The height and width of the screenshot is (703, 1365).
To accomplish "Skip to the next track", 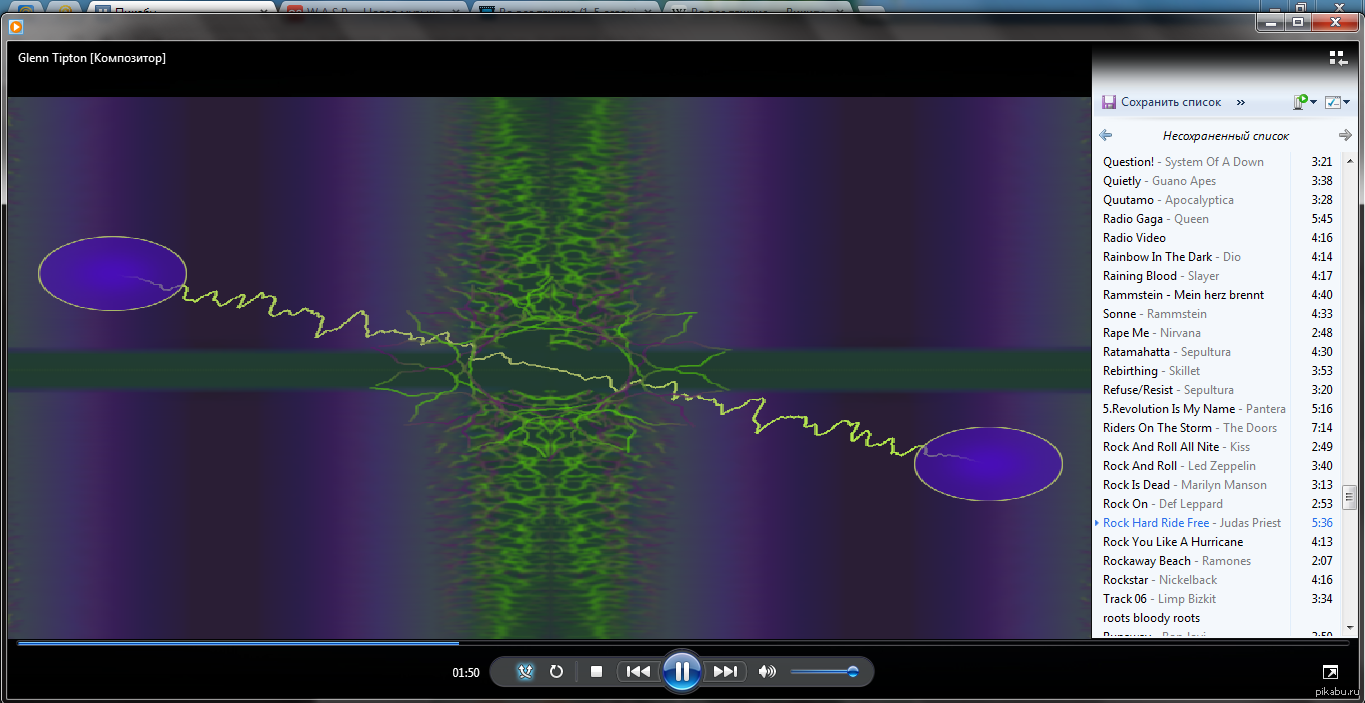I will click(x=725, y=672).
